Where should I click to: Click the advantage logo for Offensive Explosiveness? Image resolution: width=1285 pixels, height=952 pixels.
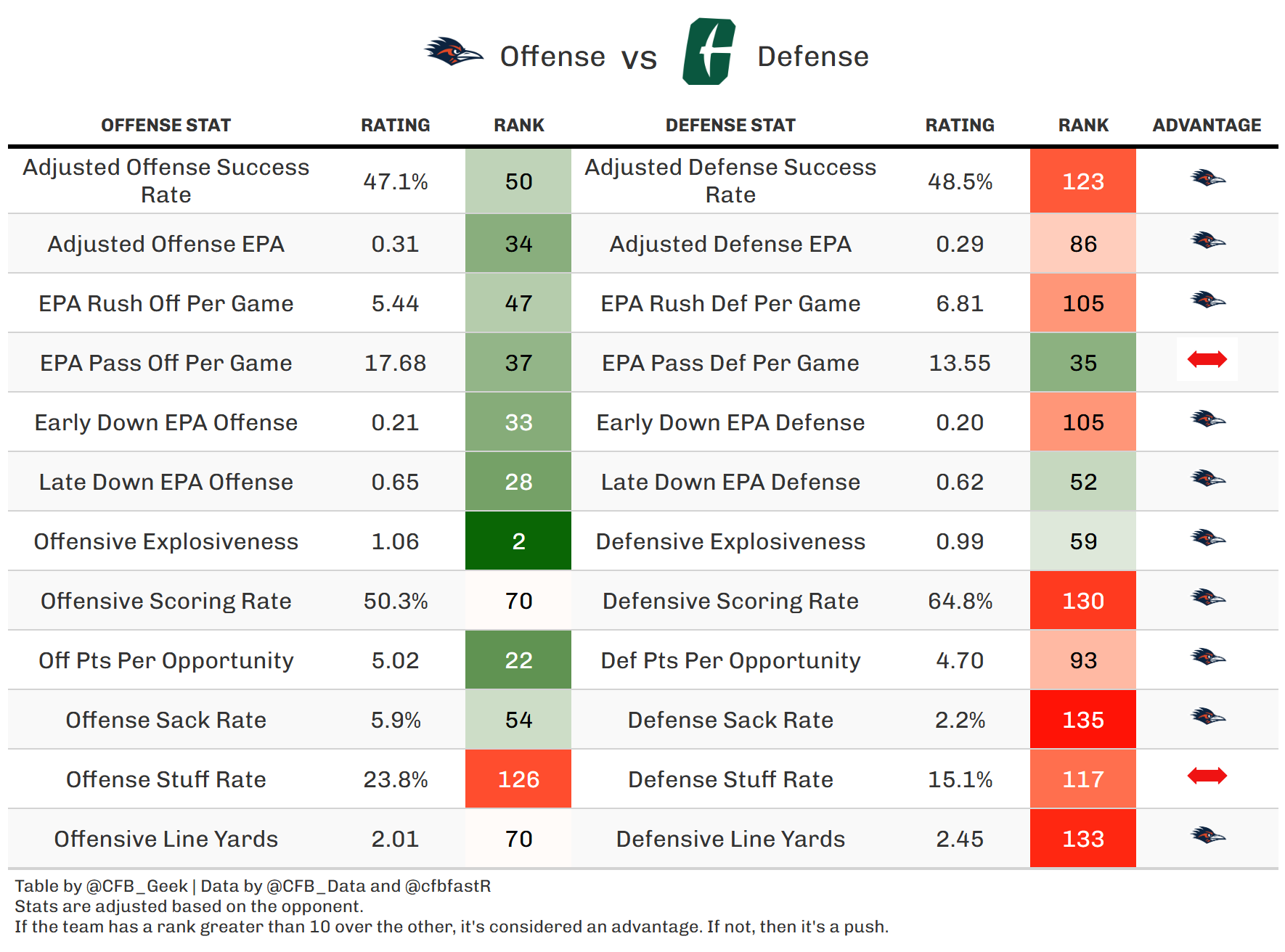point(1207,538)
